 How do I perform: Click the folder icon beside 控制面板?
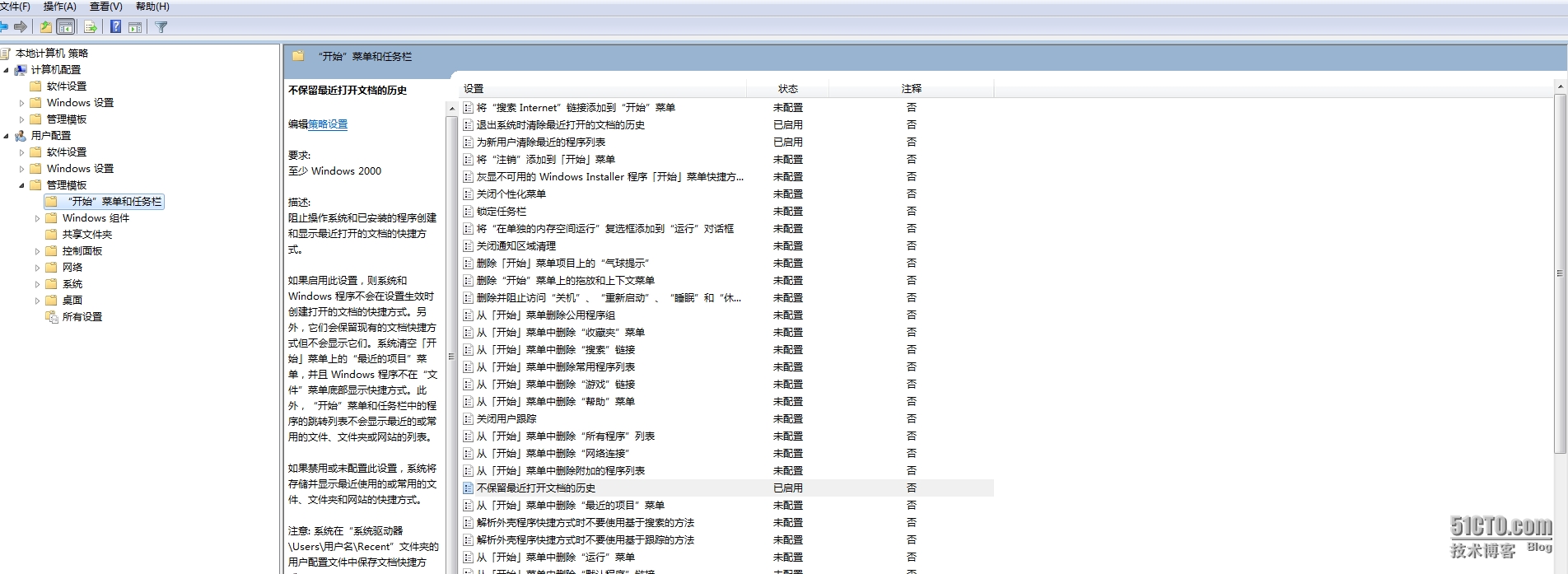51,251
